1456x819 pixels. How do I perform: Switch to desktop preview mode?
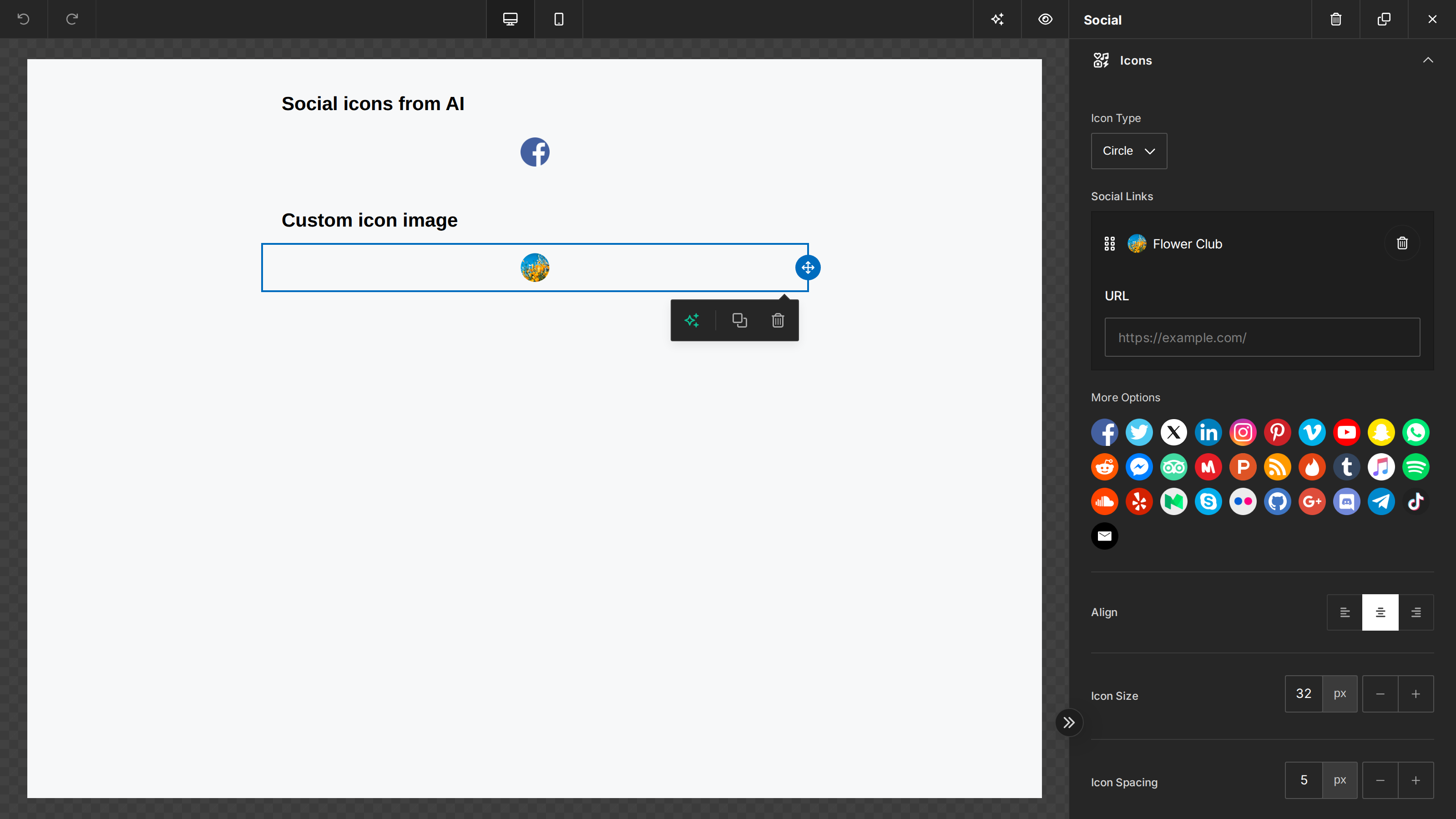coord(511,19)
